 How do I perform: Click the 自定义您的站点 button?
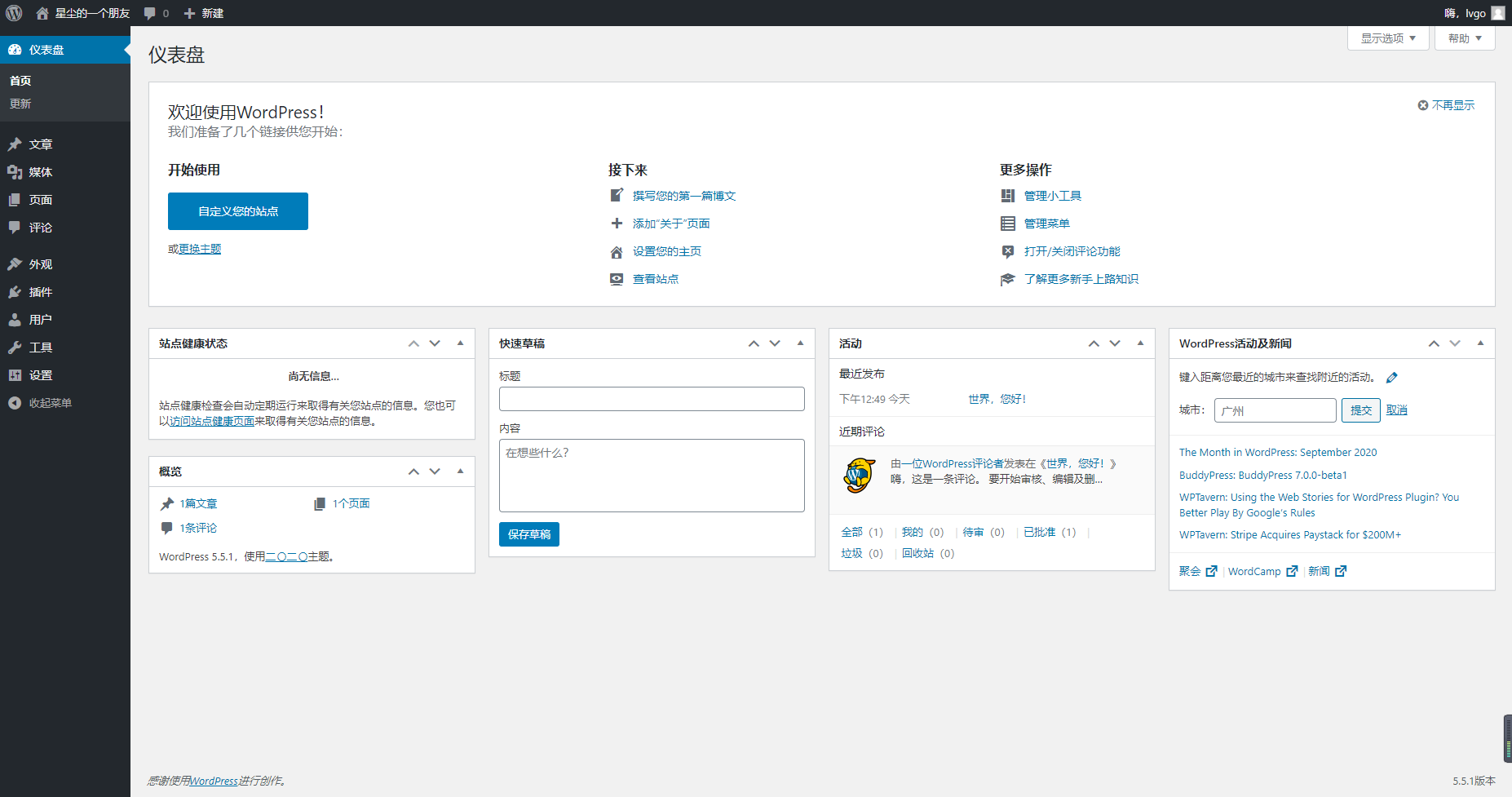(238, 211)
